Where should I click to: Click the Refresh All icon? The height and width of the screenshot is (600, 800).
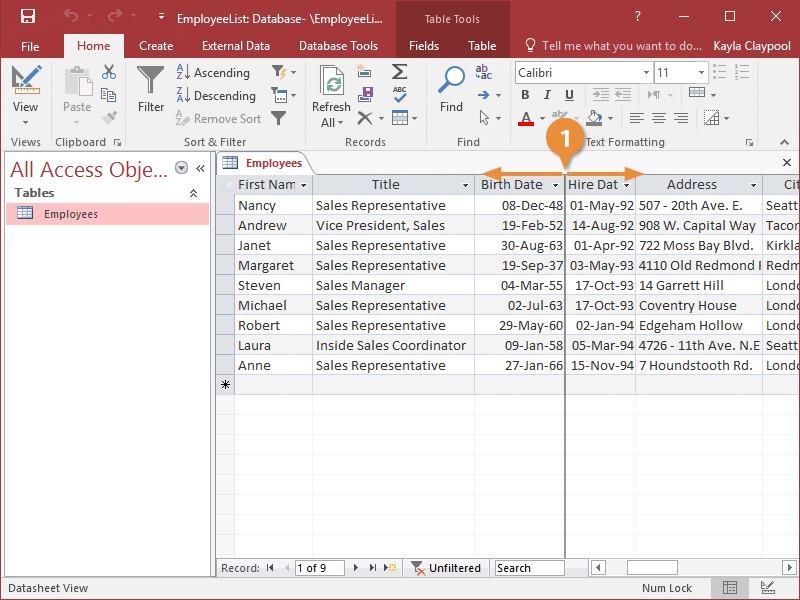(x=332, y=81)
